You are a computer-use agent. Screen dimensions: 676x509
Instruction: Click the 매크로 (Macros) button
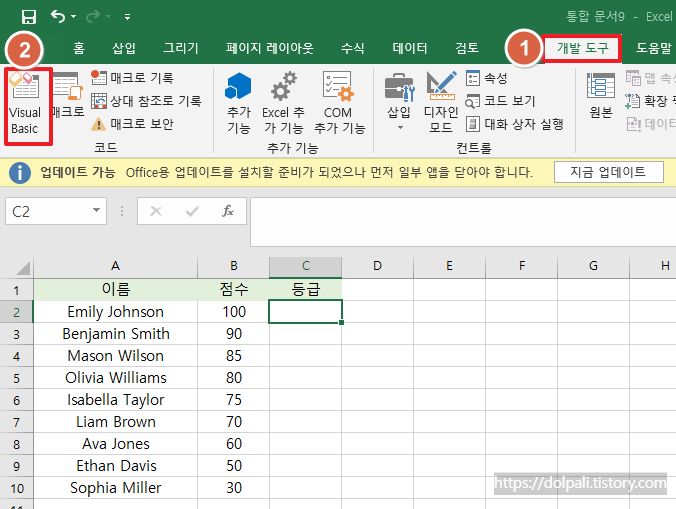pyautogui.click(x=68, y=96)
